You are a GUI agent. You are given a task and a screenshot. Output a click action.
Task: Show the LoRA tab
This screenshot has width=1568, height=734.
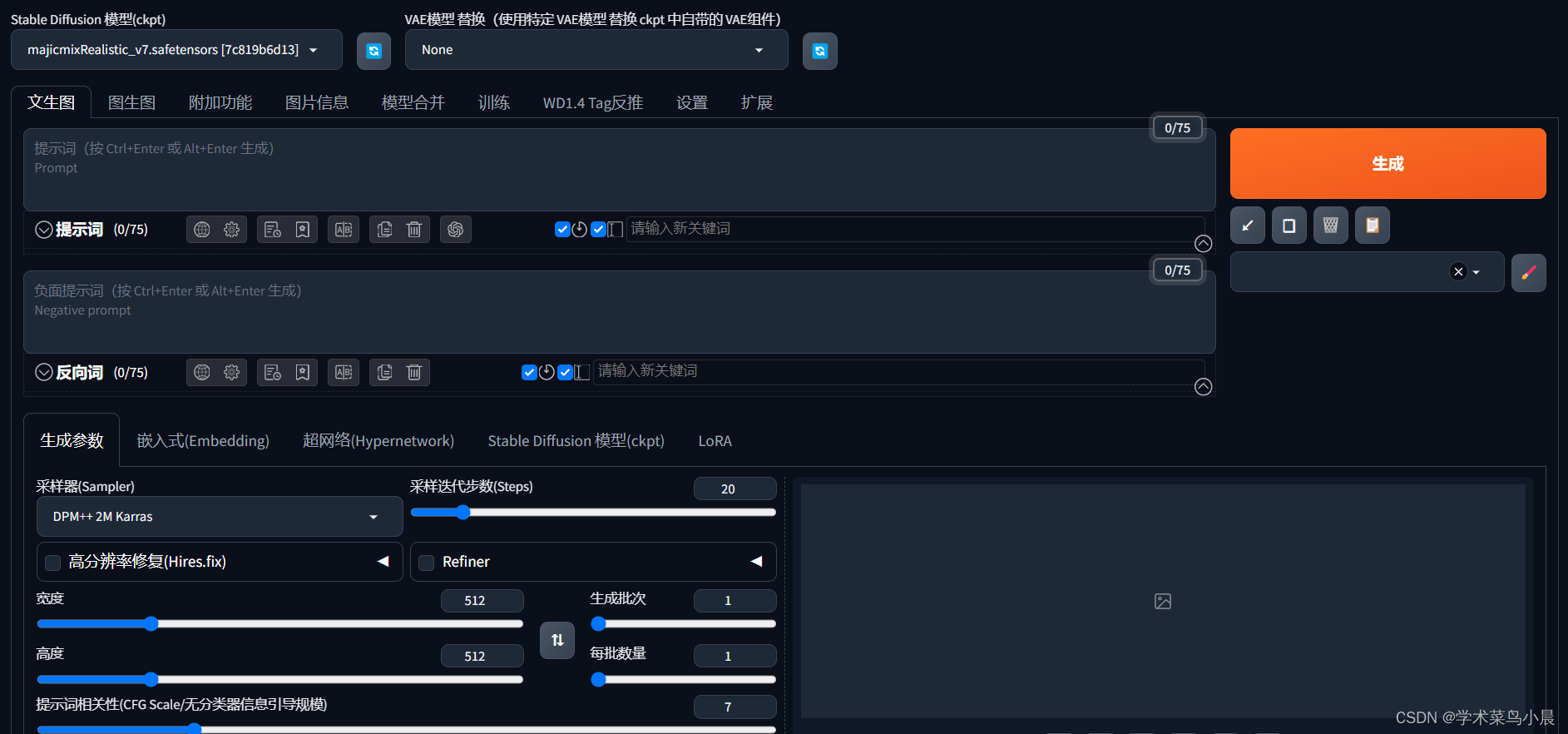tap(715, 440)
